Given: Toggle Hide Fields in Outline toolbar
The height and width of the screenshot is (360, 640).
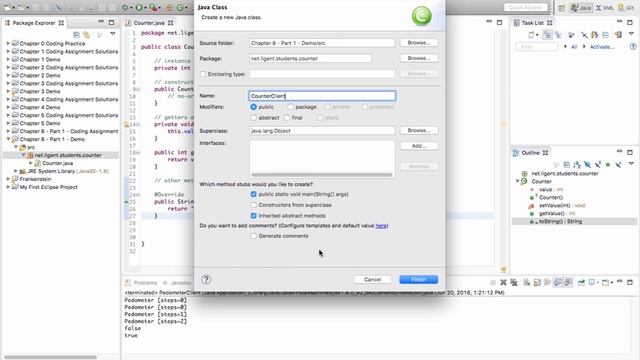Looking at the screenshot, I should coord(587,164).
